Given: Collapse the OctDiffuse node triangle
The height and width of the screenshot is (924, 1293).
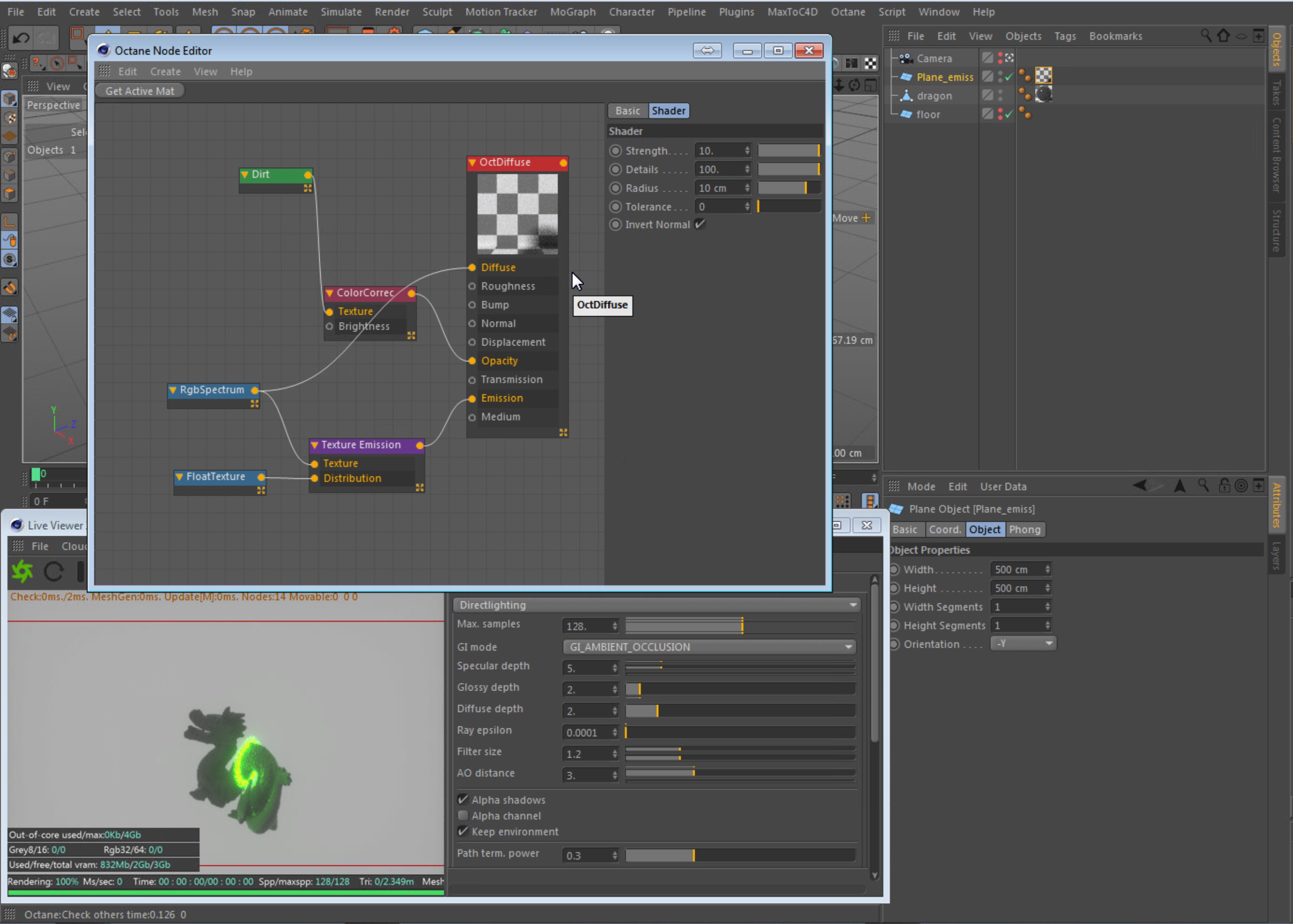Looking at the screenshot, I should pos(472,163).
